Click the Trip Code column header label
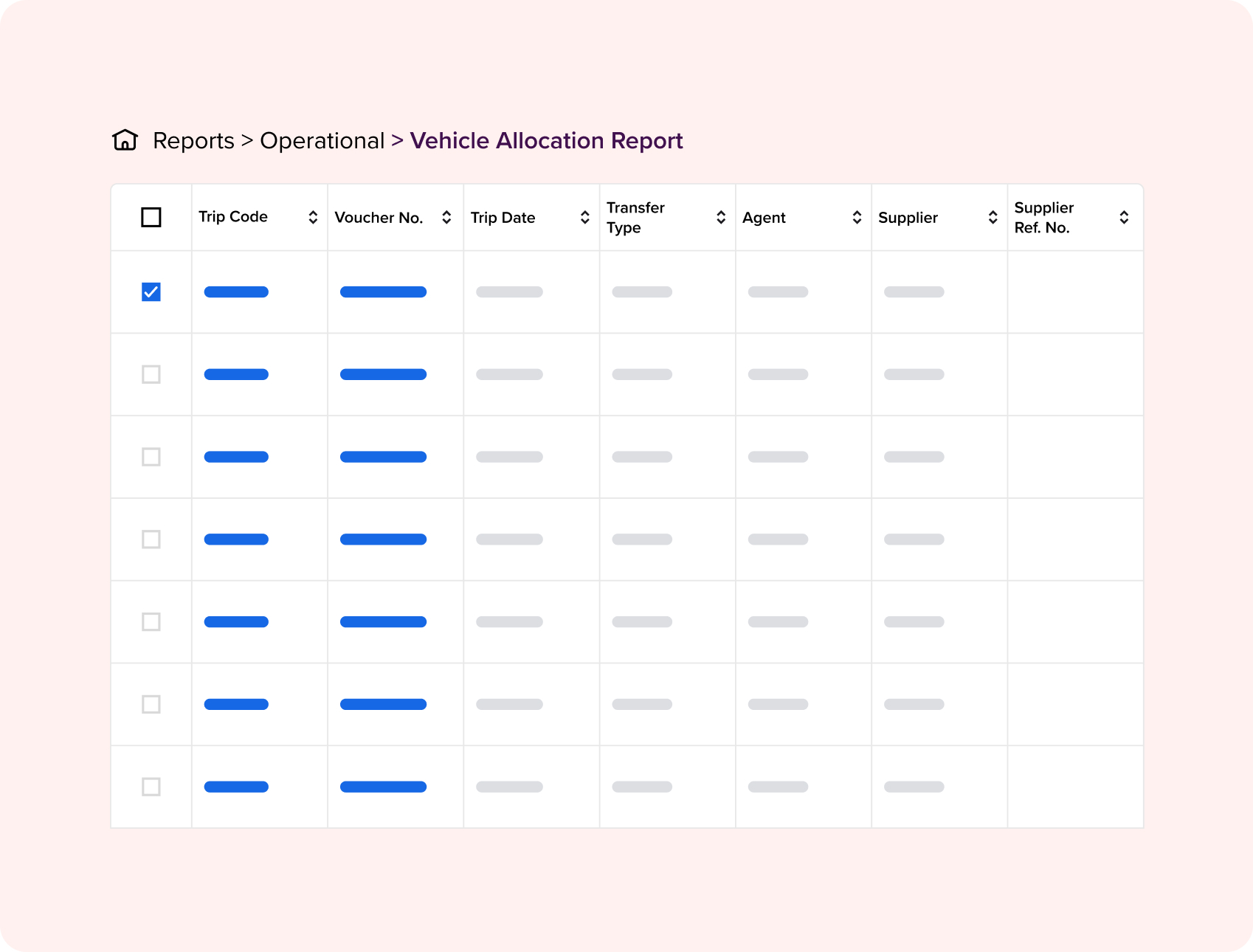This screenshot has width=1253, height=952. tap(233, 217)
